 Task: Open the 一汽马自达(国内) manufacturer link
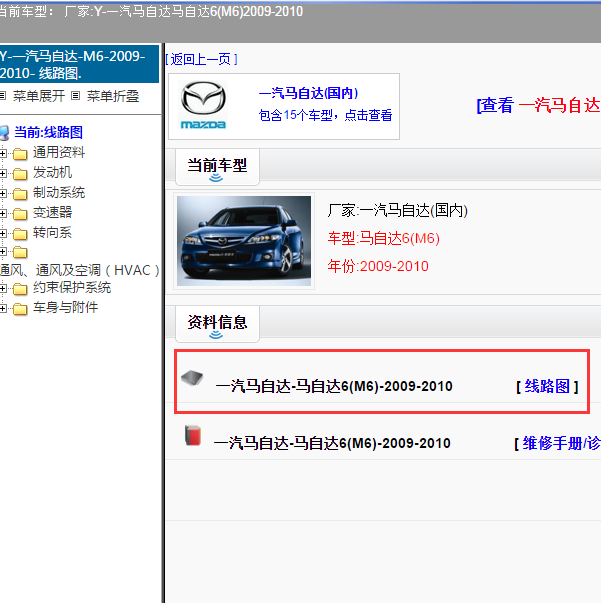click(308, 93)
